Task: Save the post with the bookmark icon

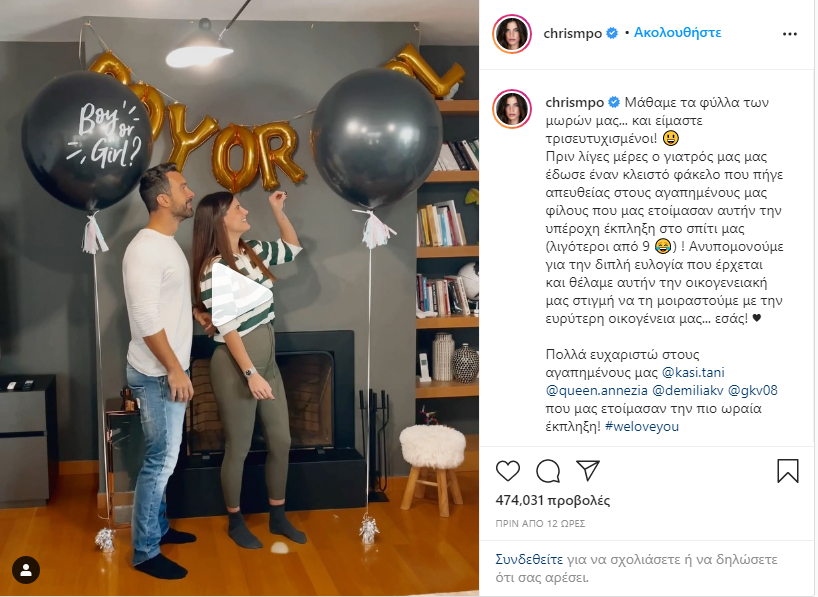Action: click(x=788, y=471)
